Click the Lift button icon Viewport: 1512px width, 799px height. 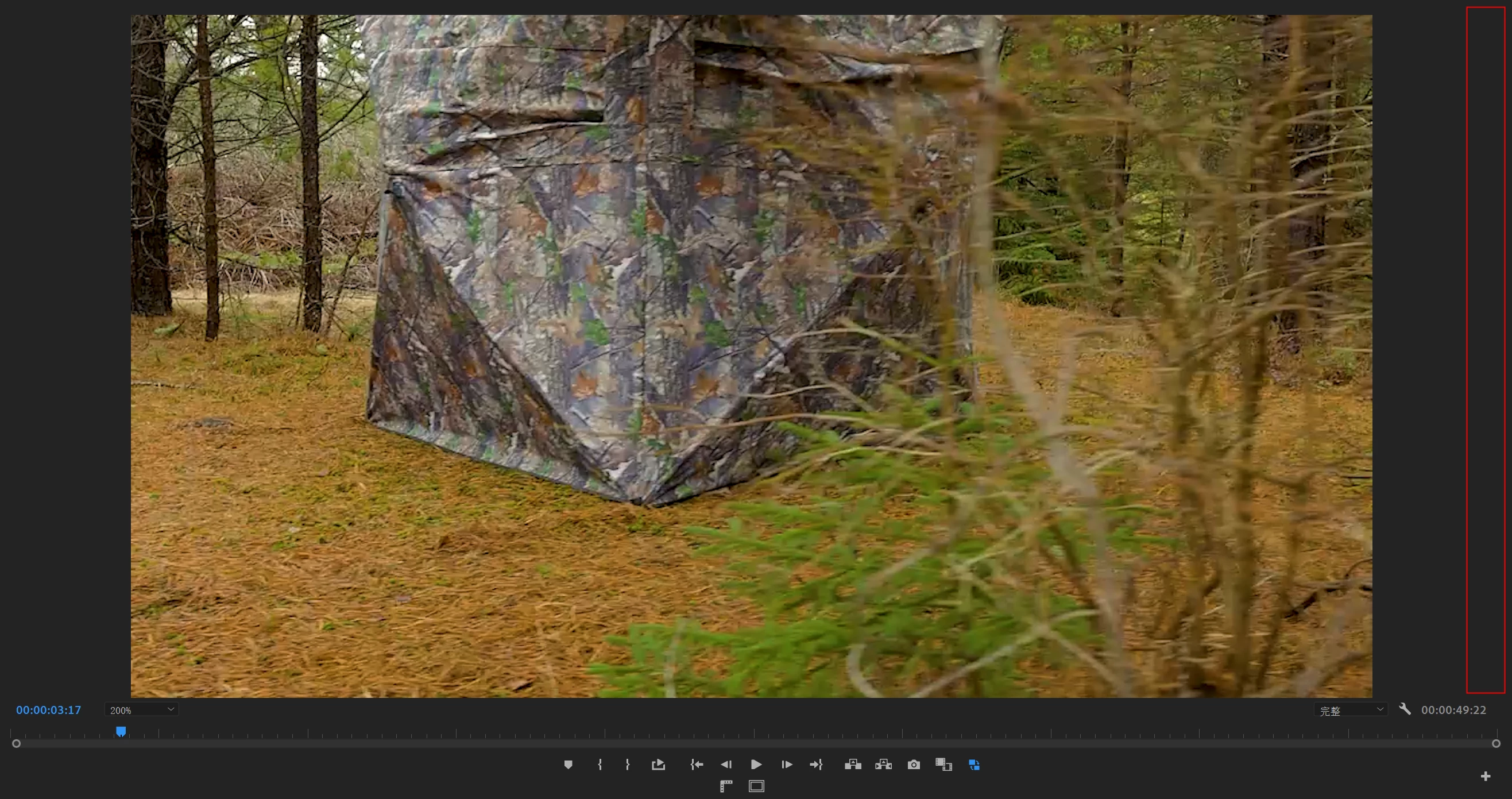tap(853, 765)
